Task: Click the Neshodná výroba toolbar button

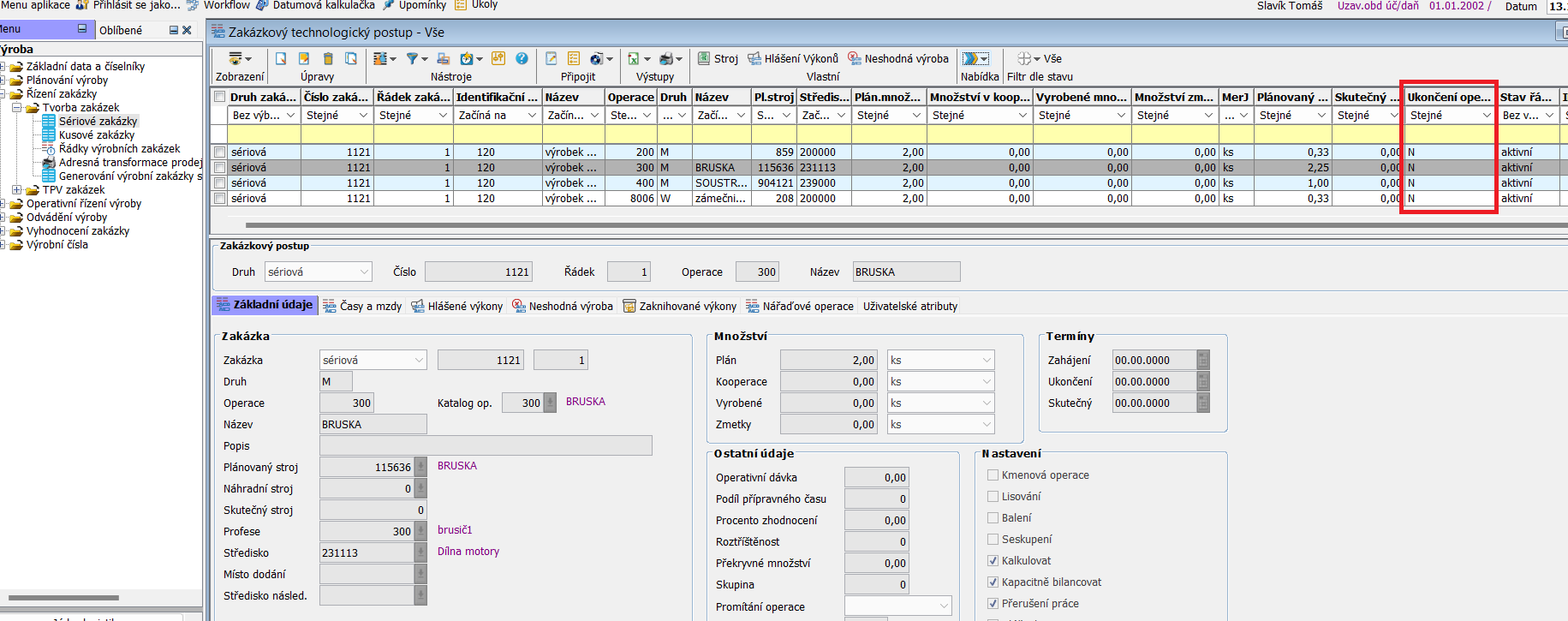Action: coord(898,58)
